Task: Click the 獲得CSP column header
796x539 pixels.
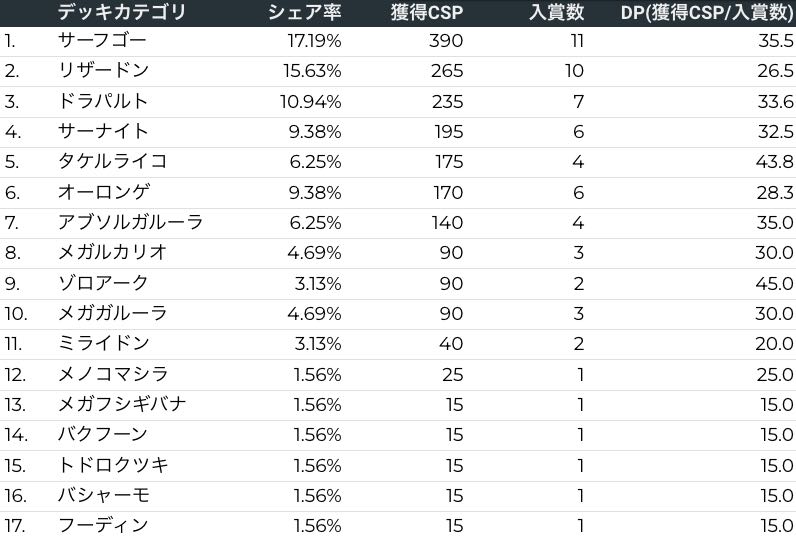Action: pos(427,12)
